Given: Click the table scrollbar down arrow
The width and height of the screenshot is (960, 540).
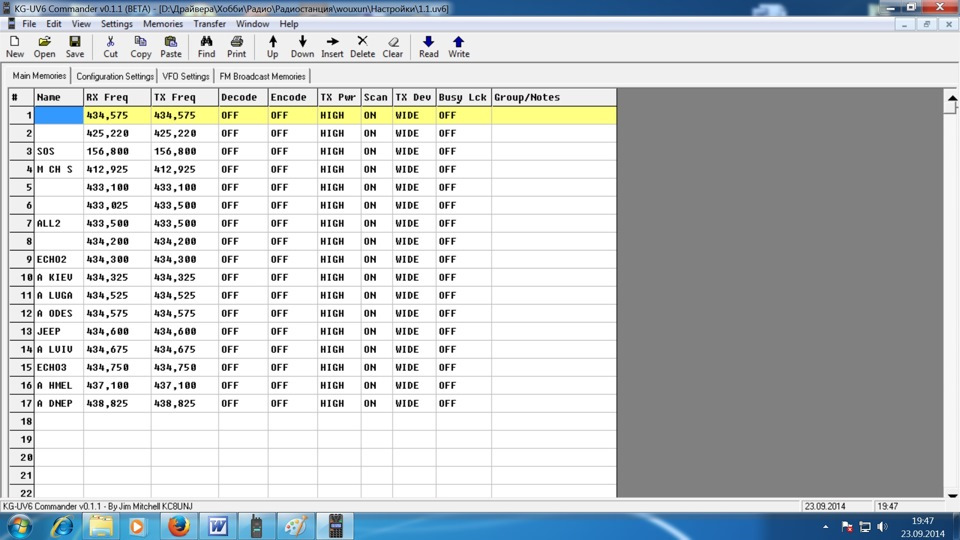Looking at the screenshot, I should (952, 495).
